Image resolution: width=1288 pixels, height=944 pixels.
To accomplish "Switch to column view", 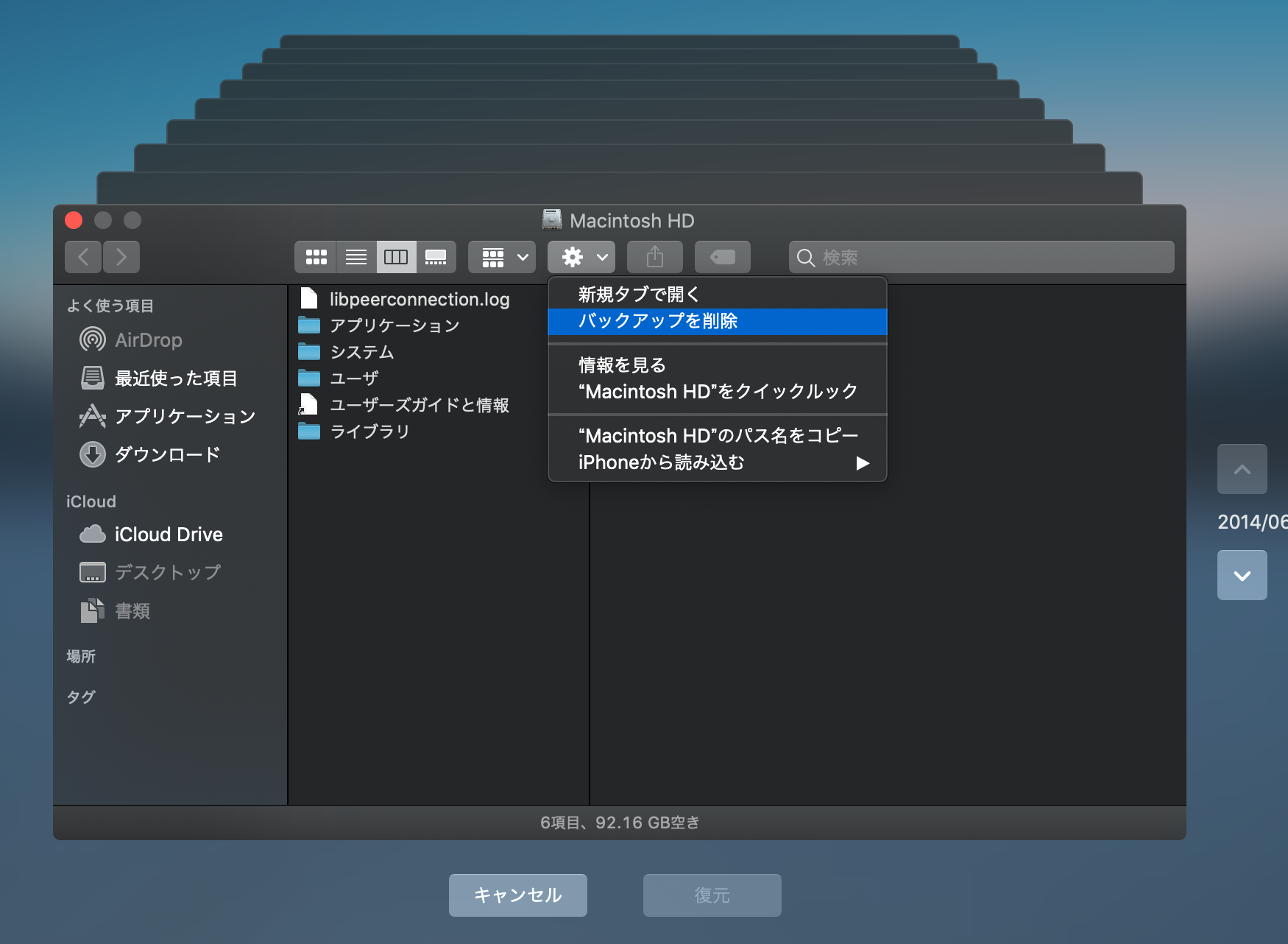I will pyautogui.click(x=396, y=257).
